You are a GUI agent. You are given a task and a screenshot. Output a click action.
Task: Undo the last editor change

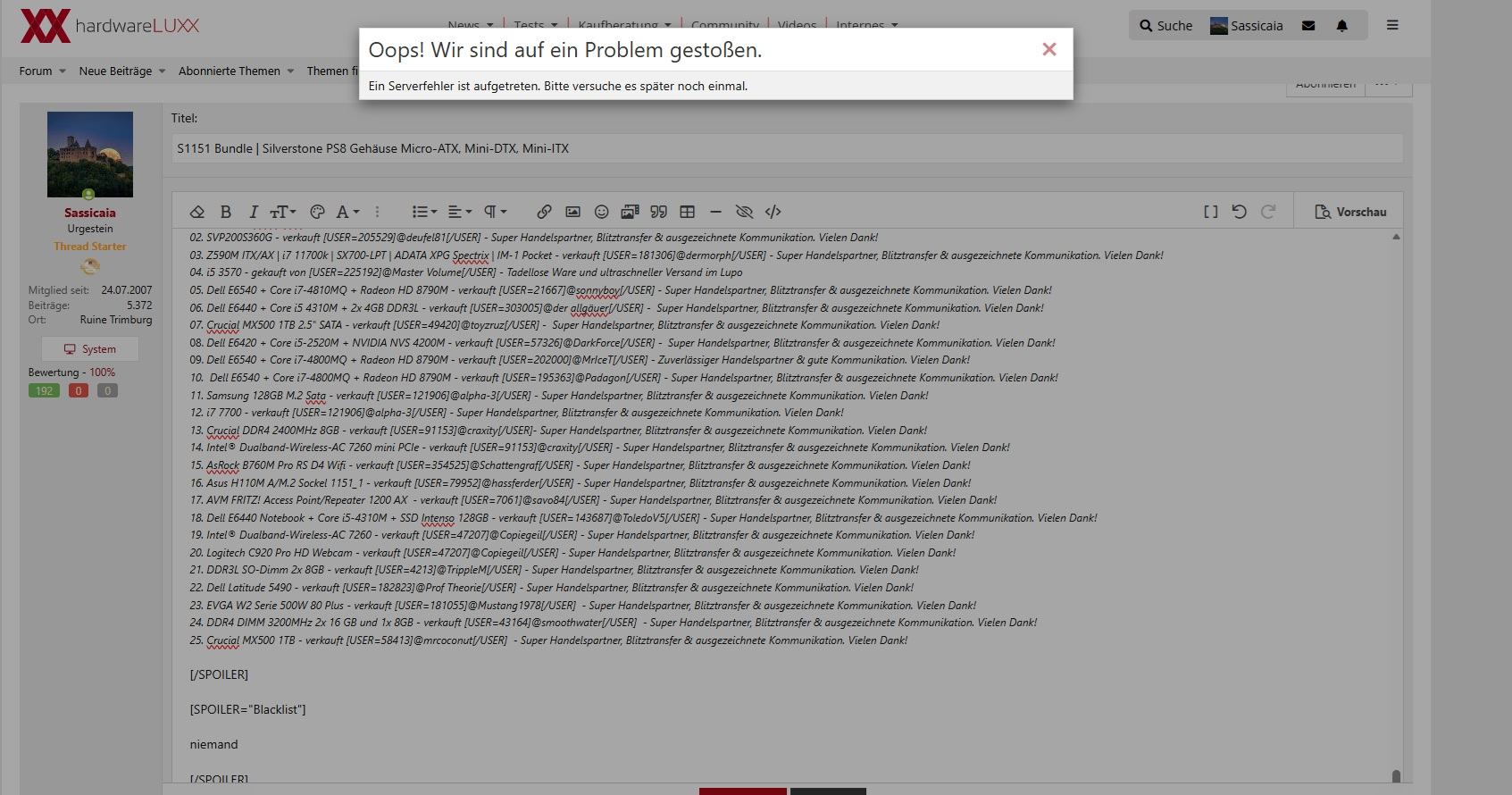[x=1239, y=212]
